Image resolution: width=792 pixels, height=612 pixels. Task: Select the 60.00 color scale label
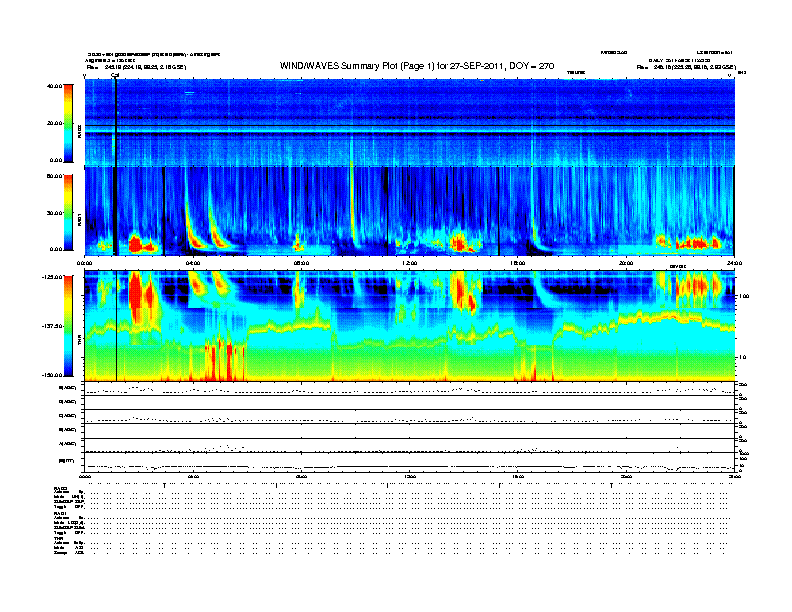pyautogui.click(x=54, y=176)
